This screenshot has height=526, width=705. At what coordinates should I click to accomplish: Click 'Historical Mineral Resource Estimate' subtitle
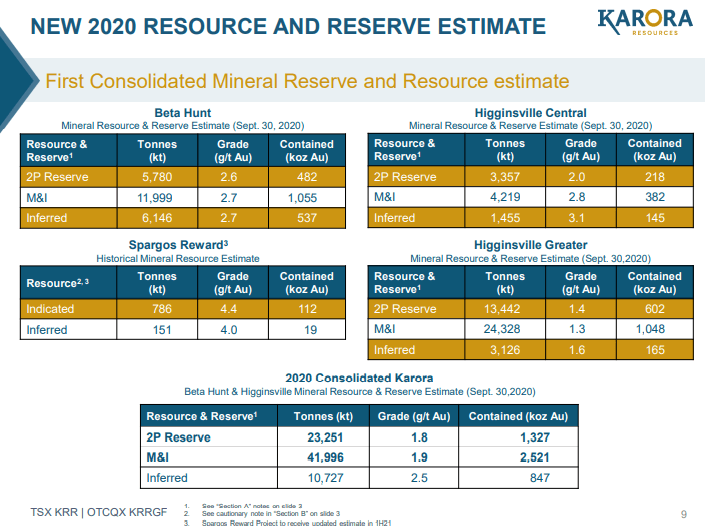[178, 259]
